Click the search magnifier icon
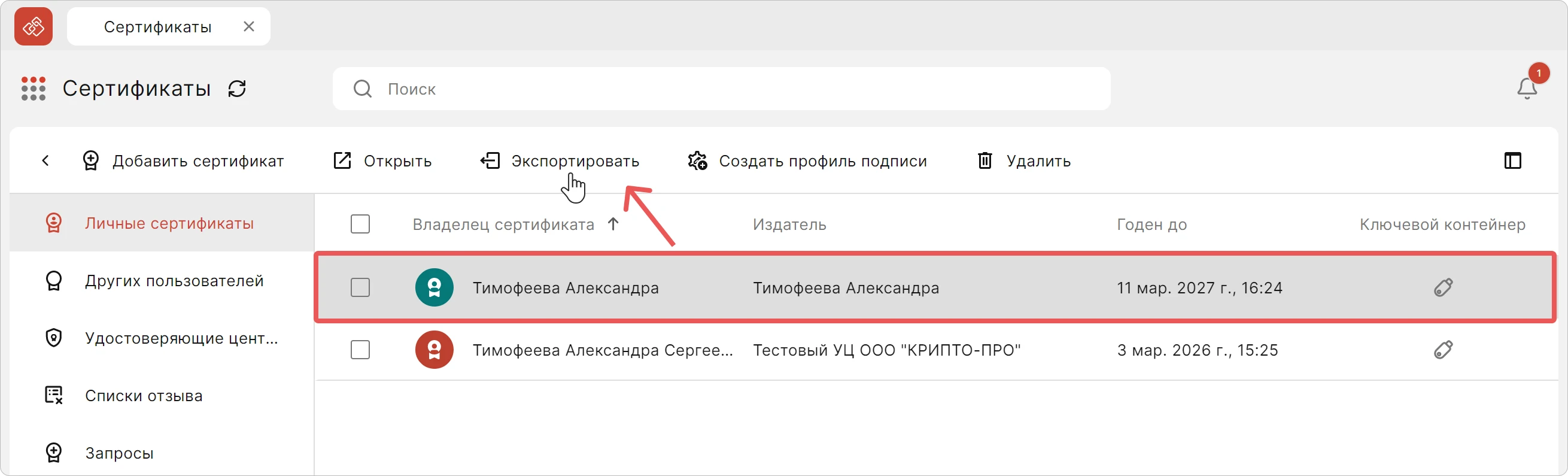This screenshot has height=476, width=1568. 362,89
